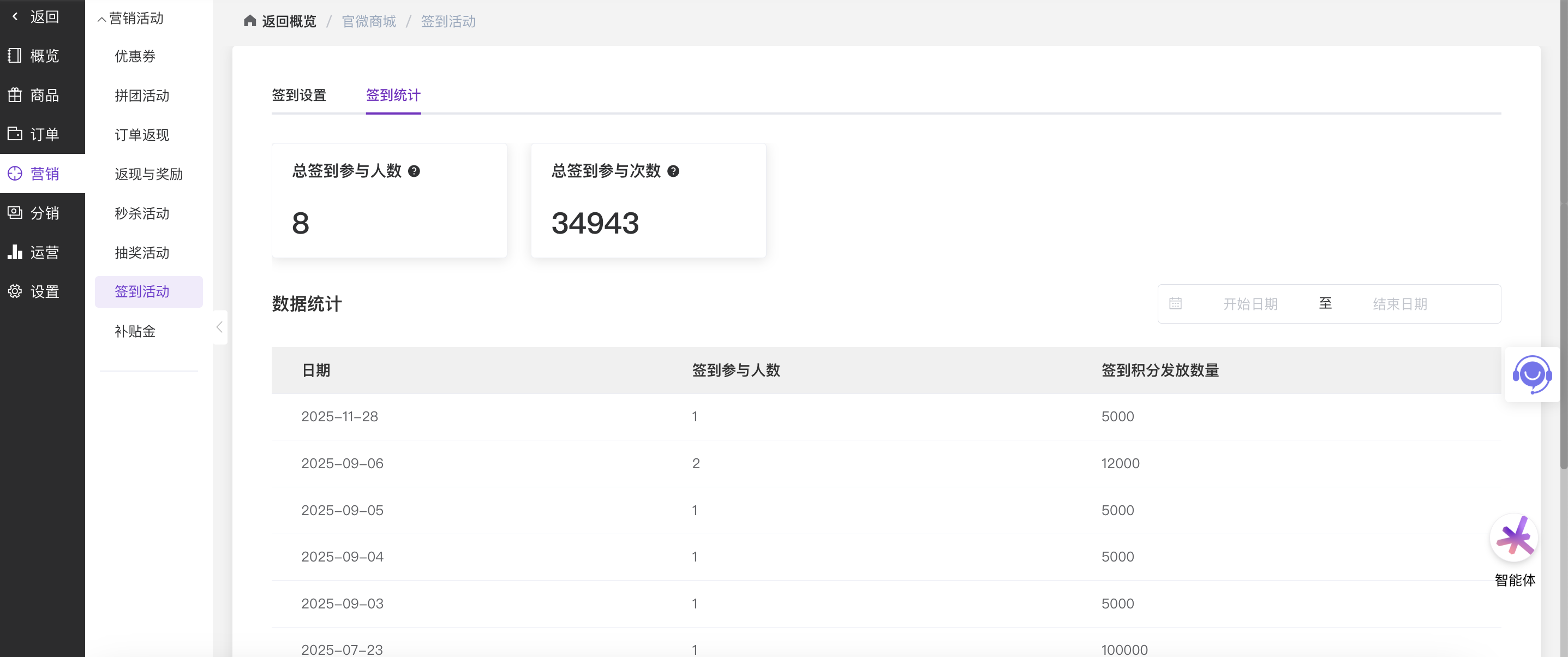Click the back arrow icon next to 返回
The image size is (1568, 657).
point(15,16)
